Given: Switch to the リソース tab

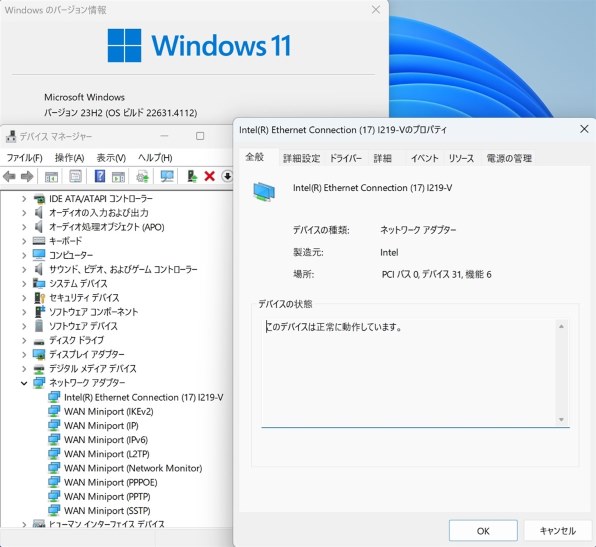Looking at the screenshot, I should click(461, 159).
